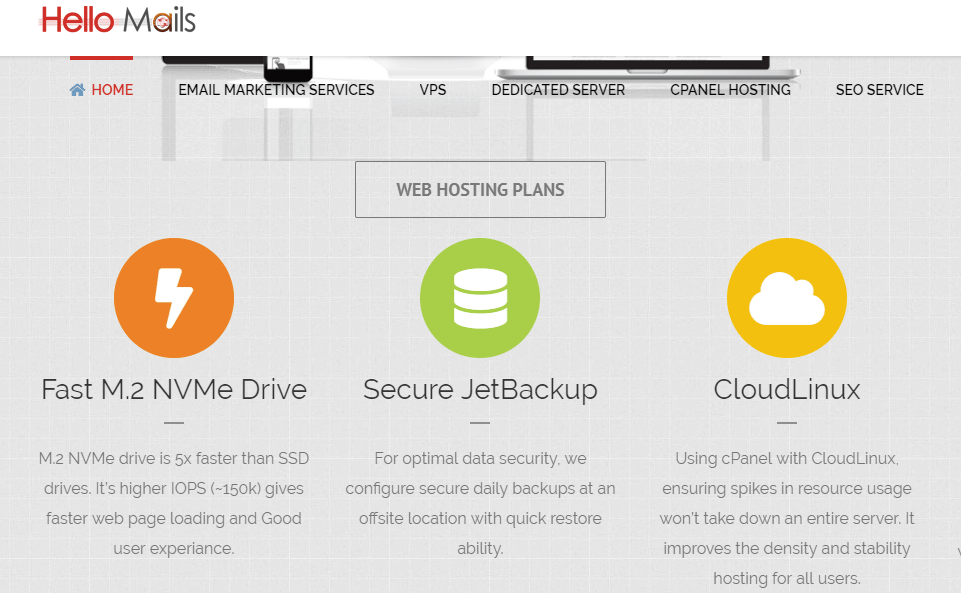This screenshot has width=961, height=593.
Task: Click the Hello Mails logo
Action: pos(118,20)
